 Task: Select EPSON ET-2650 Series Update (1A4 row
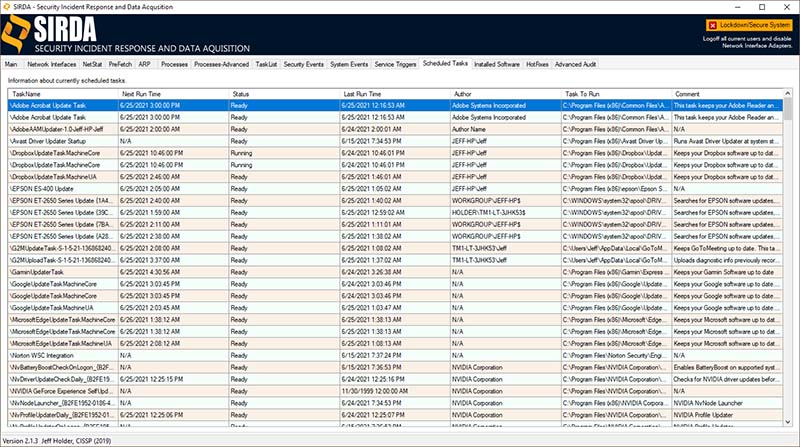395,201
